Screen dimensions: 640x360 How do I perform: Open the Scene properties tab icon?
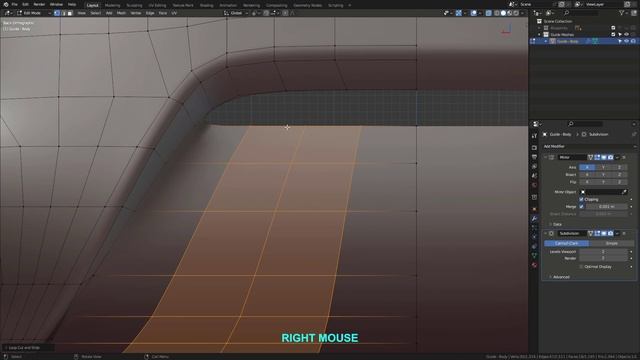tap(534, 176)
